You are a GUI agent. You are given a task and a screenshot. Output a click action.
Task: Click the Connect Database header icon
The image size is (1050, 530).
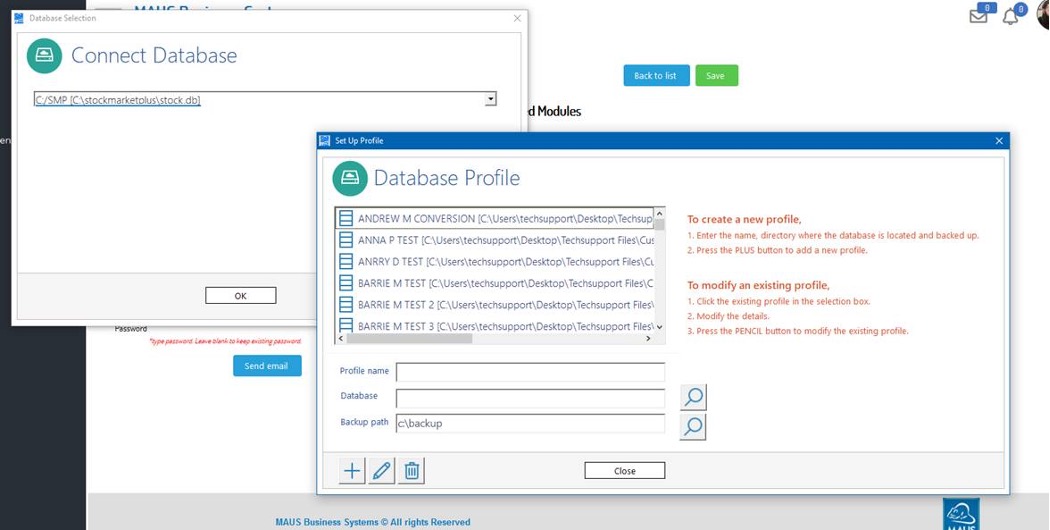(44, 56)
